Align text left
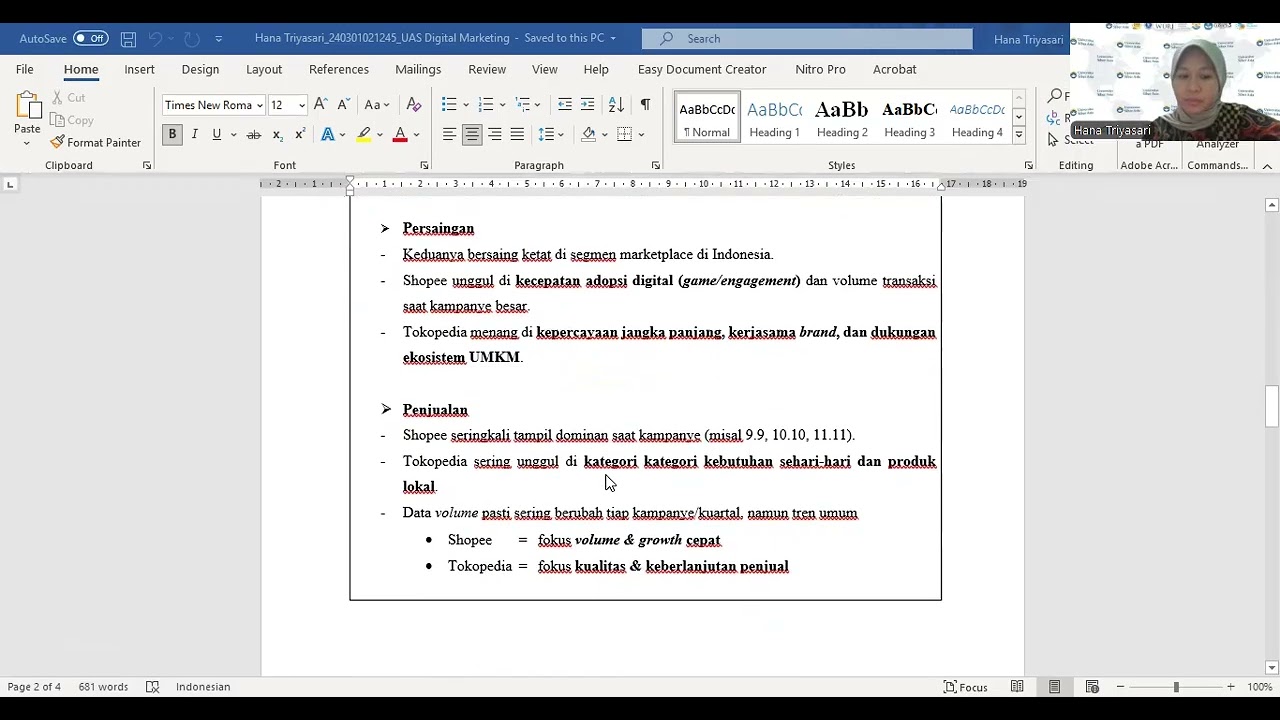 tap(449, 134)
